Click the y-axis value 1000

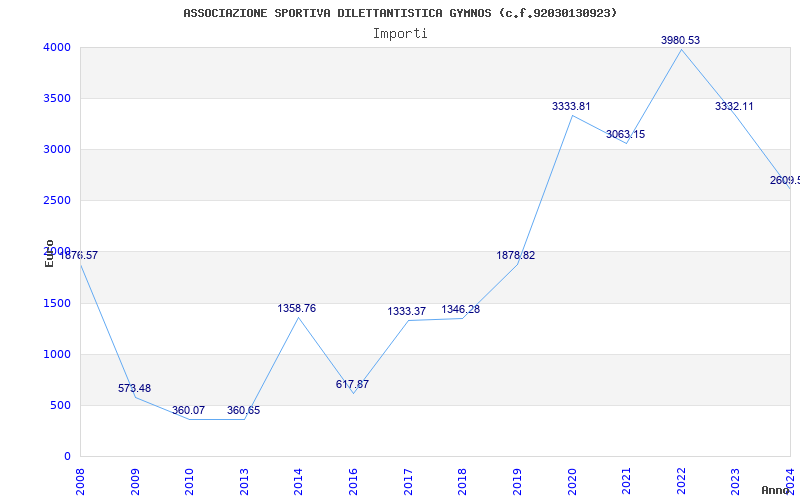pyautogui.click(x=57, y=355)
